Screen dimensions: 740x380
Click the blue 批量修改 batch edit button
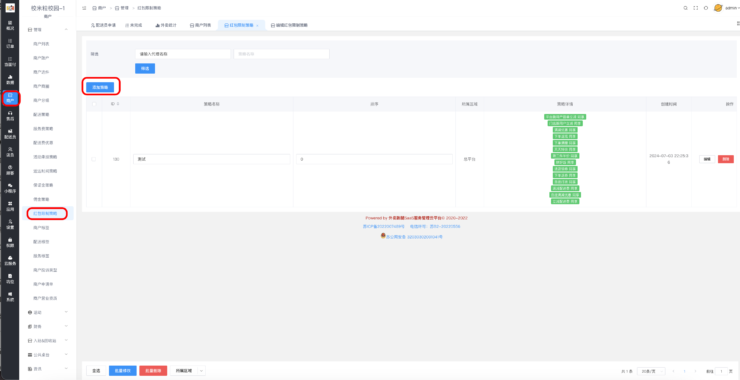(x=123, y=371)
